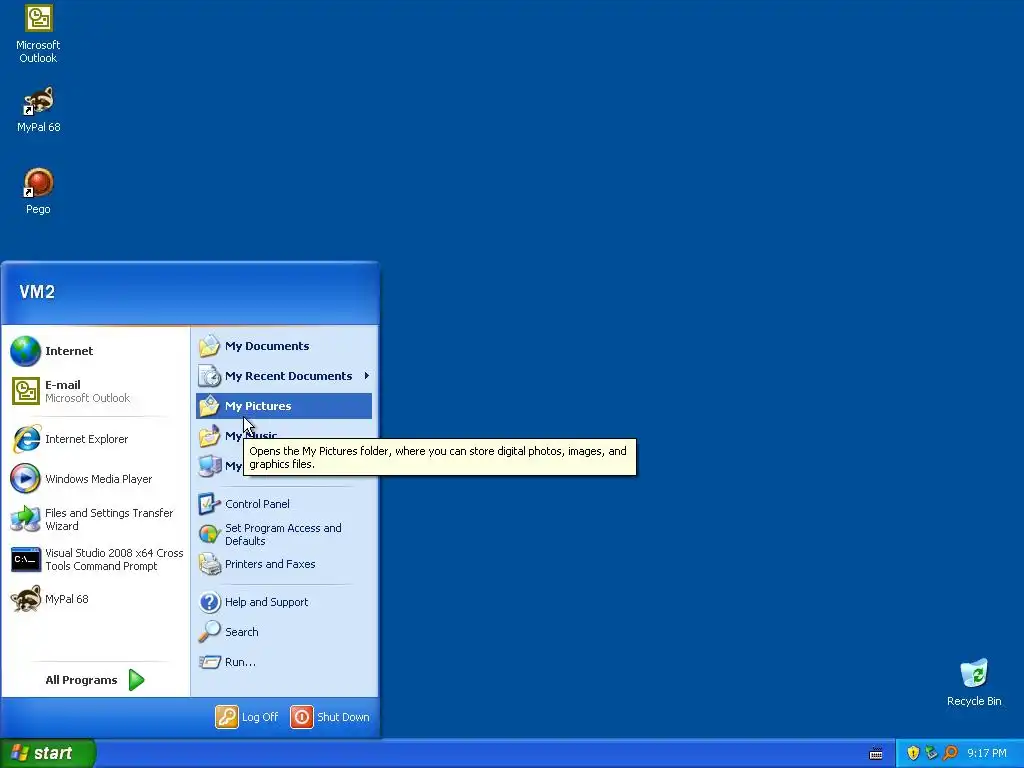Open E-mail Microsoft Outlook in Start menu

point(95,391)
